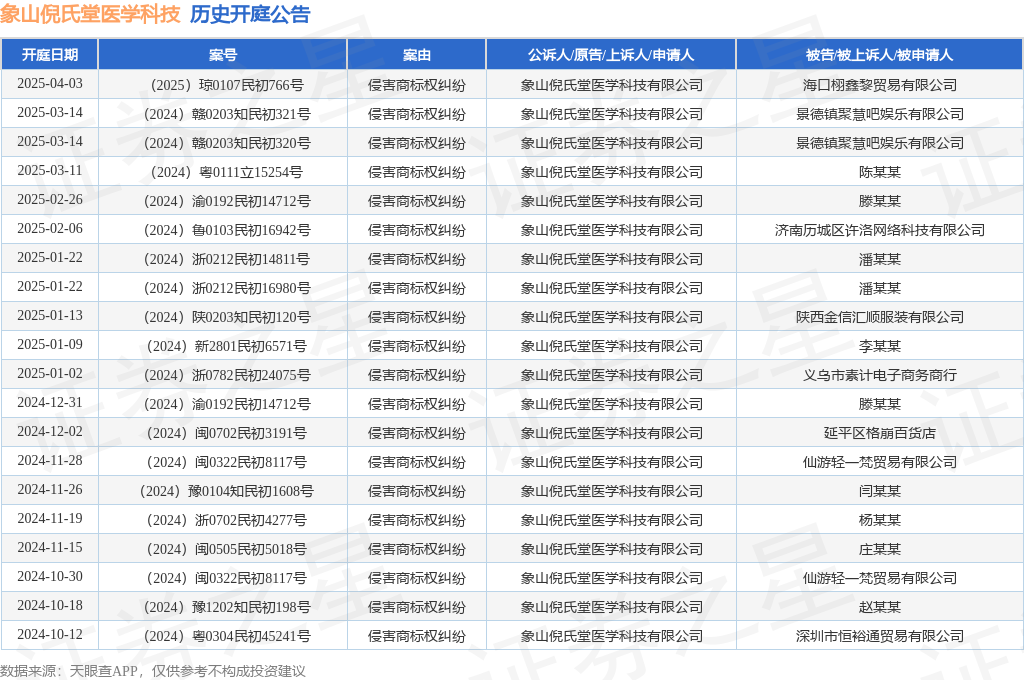
Task: Click defendant 陈某某
Action: 880,172
